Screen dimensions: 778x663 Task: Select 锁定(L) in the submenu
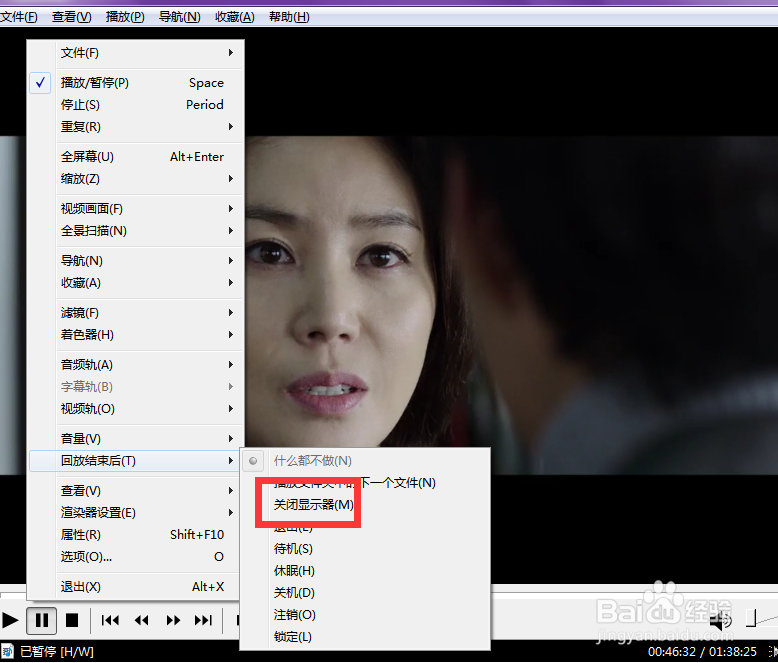coord(365,637)
